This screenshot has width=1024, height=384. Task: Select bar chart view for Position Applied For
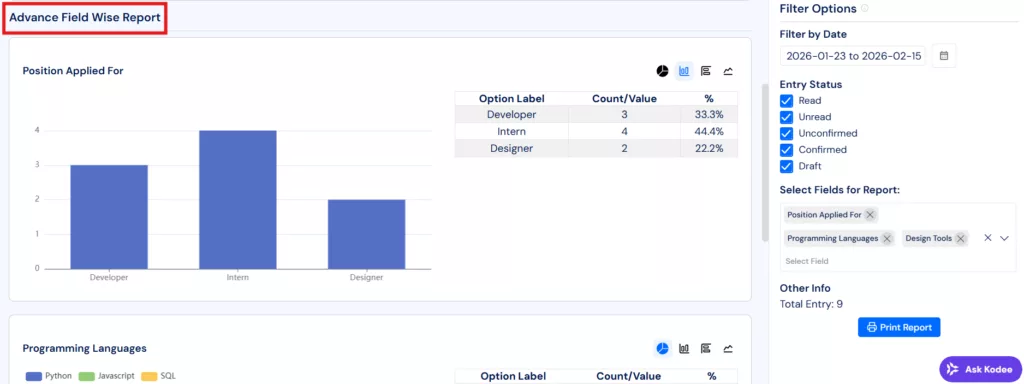[684, 71]
